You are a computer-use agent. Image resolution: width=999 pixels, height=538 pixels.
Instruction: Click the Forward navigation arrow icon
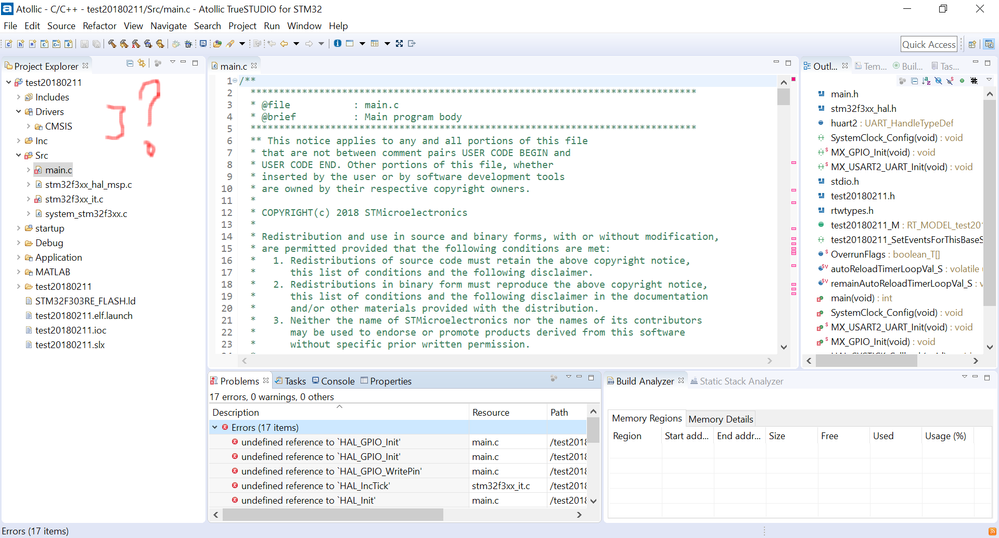309,43
